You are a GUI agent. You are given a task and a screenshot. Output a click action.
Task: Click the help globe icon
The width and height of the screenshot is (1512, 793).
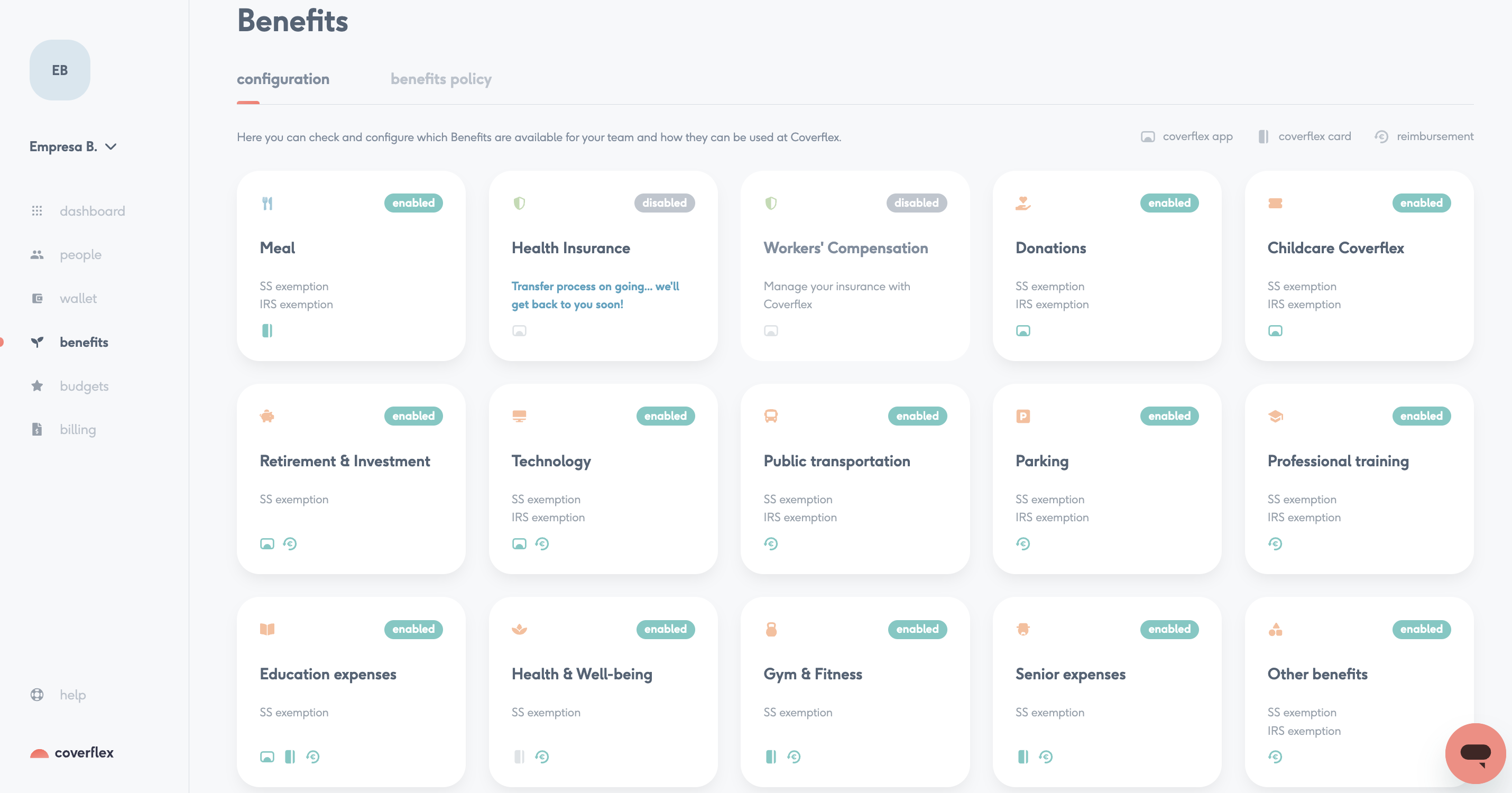36,694
